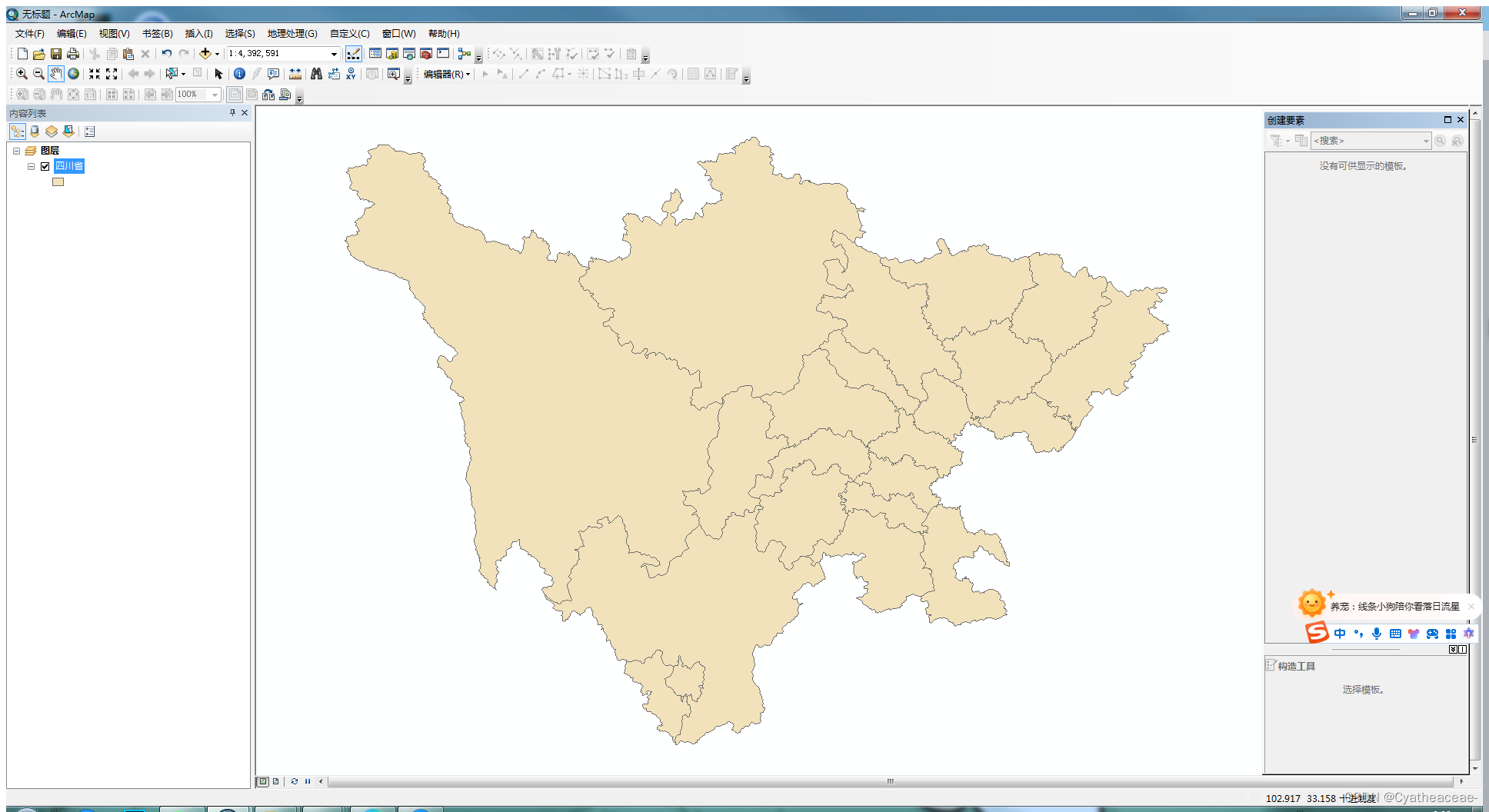Open the Add Data dropdown arrow
Screen dimensions: 1489x812
[217, 54]
